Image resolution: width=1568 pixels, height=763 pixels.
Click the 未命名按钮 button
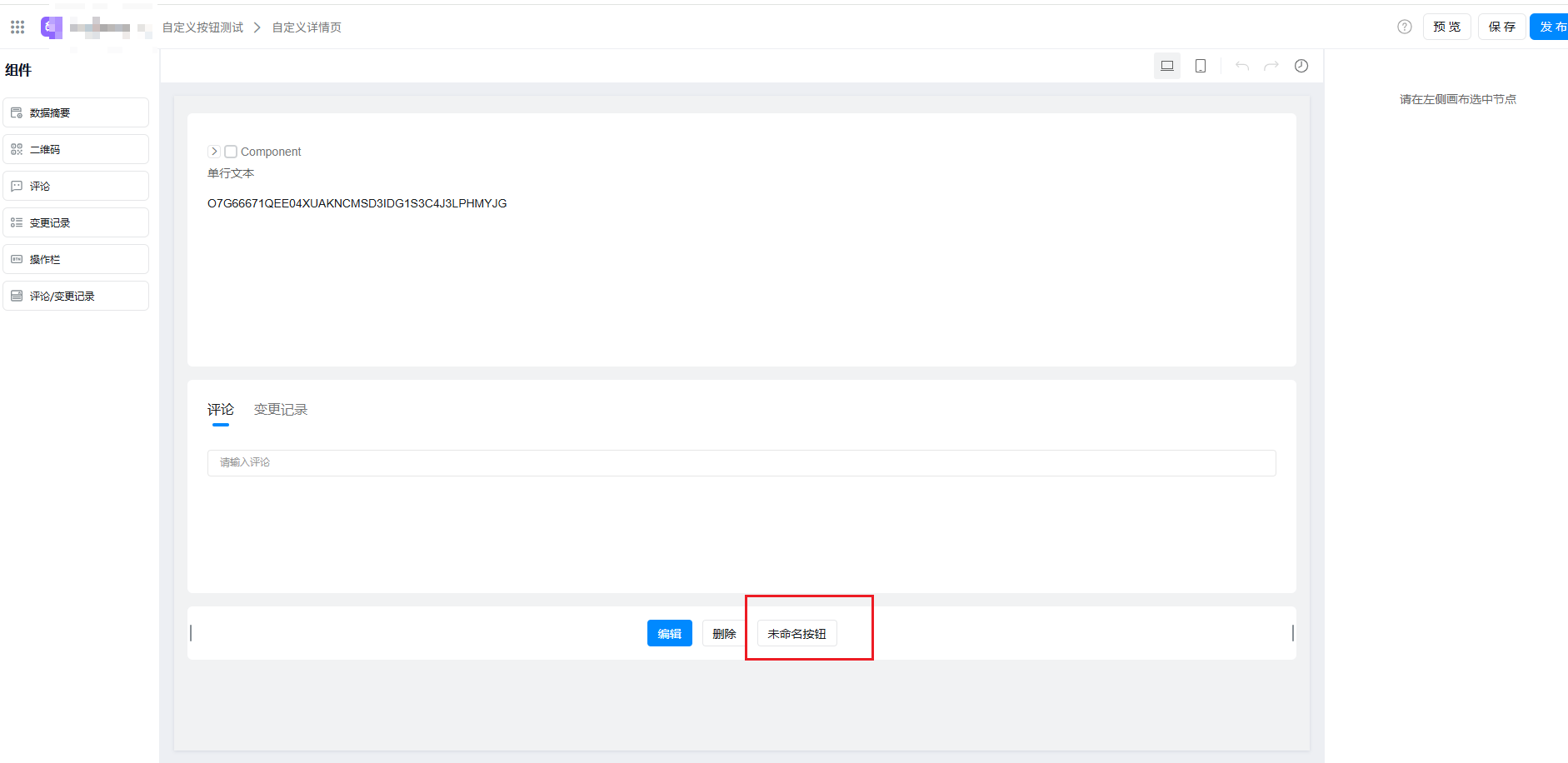(x=797, y=634)
